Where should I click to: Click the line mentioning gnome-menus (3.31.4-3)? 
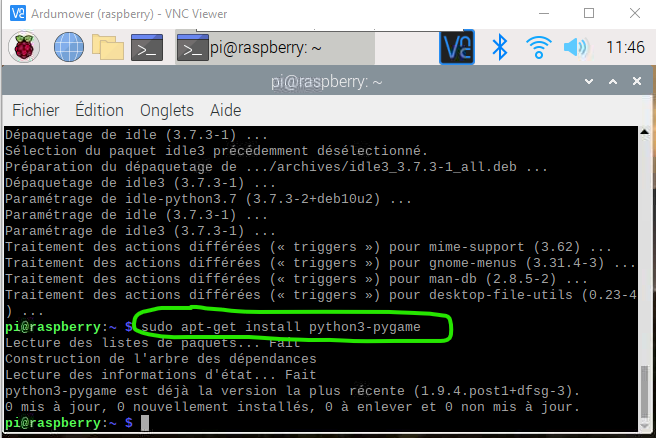point(320,263)
